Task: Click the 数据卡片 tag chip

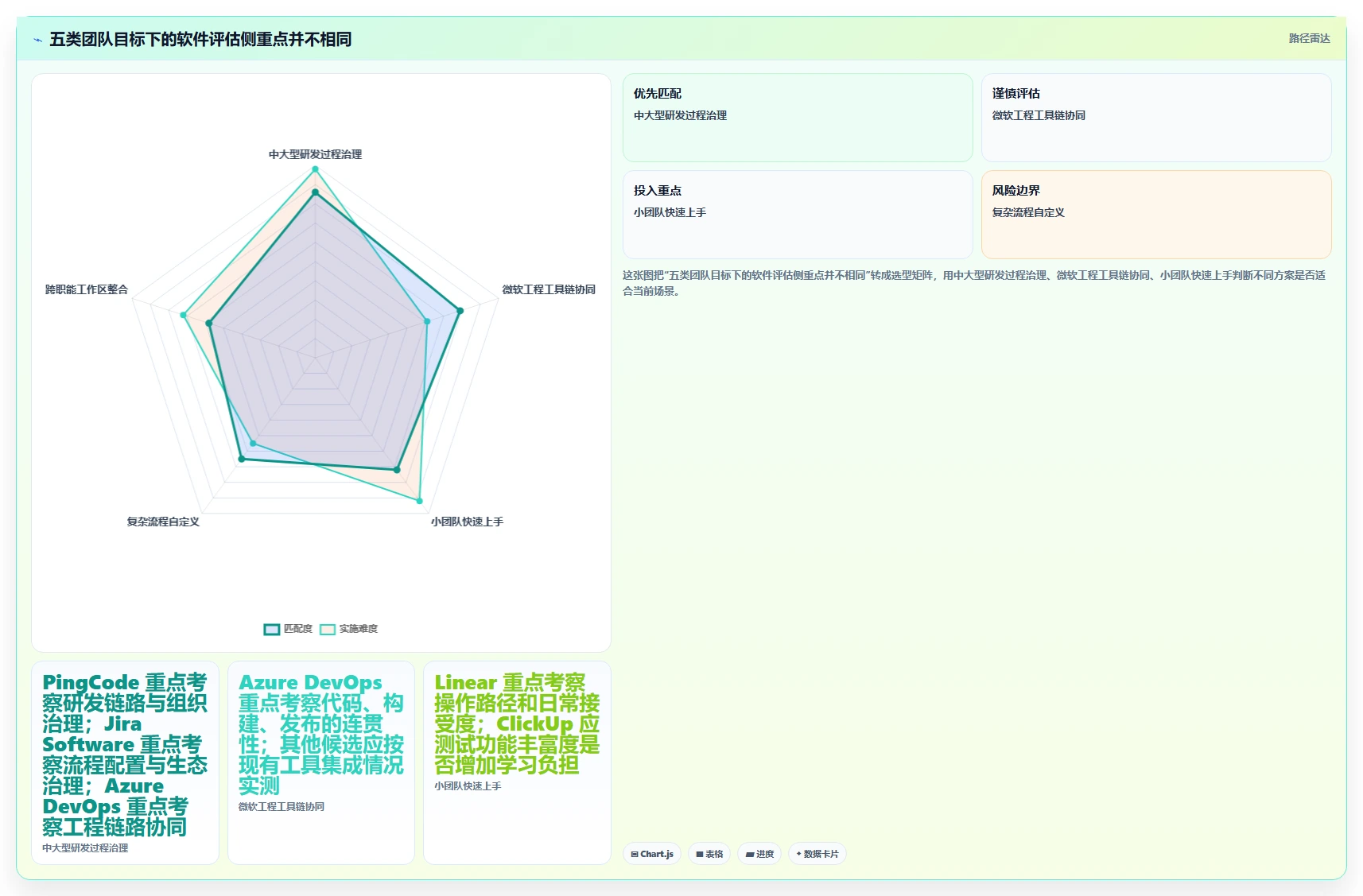Action: coord(817,854)
